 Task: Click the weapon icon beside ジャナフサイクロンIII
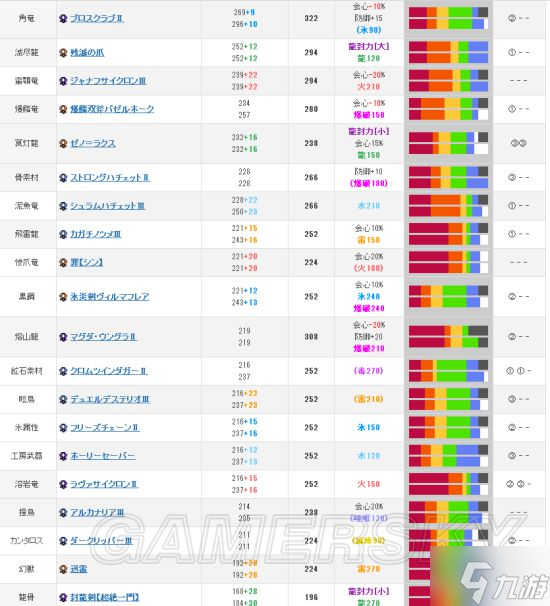pos(63,81)
